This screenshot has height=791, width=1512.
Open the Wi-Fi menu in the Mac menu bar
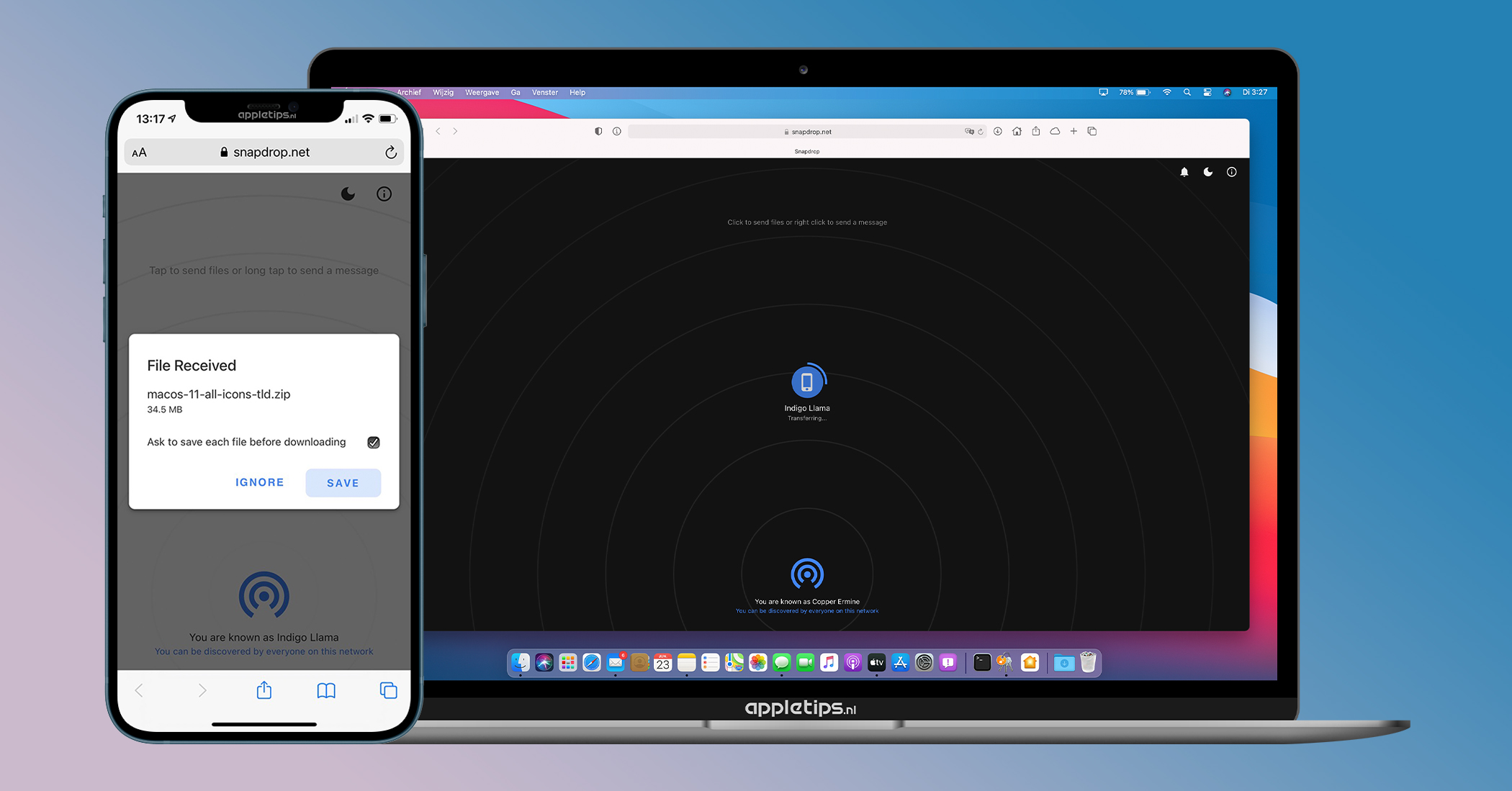coord(1166,92)
